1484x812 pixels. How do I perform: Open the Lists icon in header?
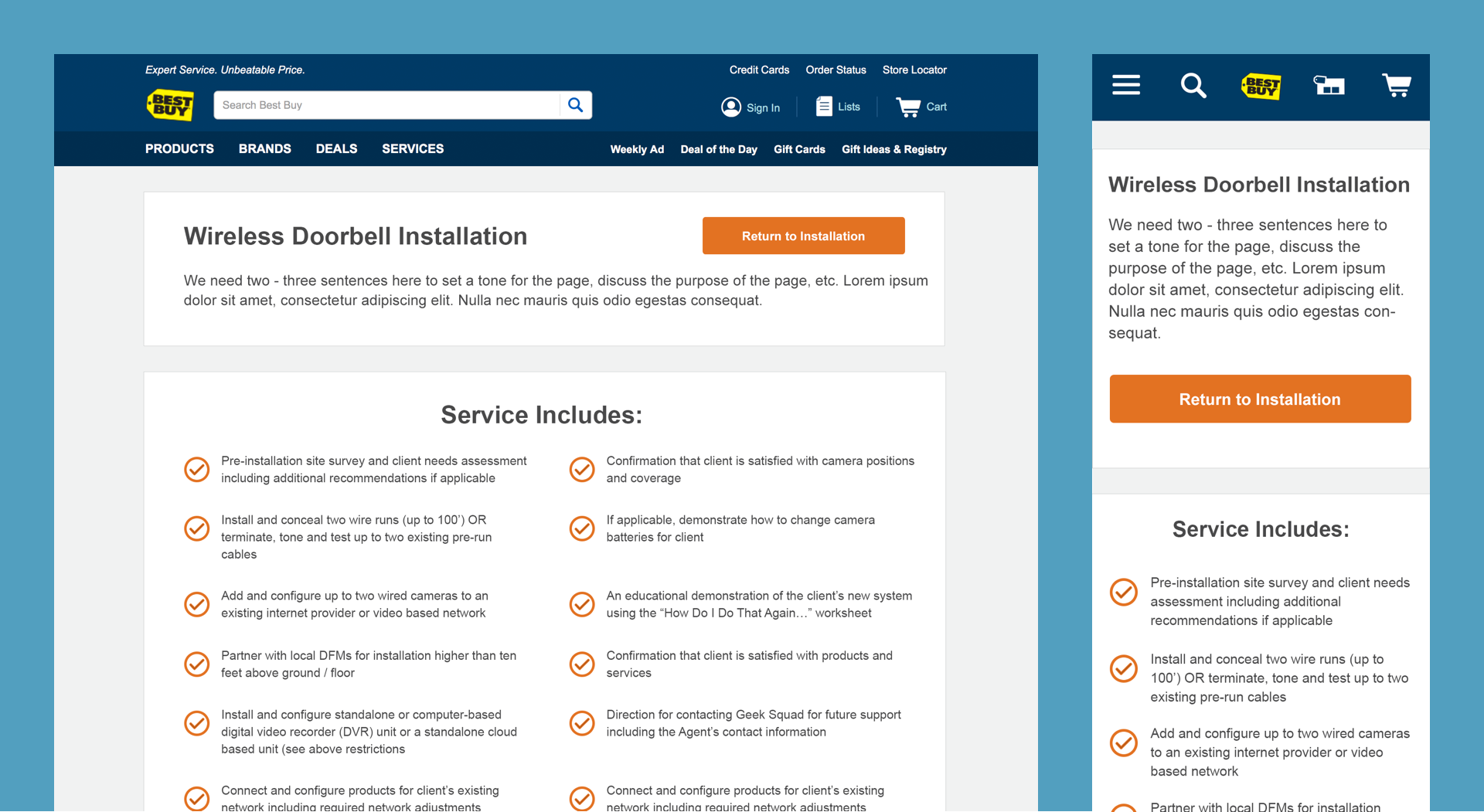824,107
